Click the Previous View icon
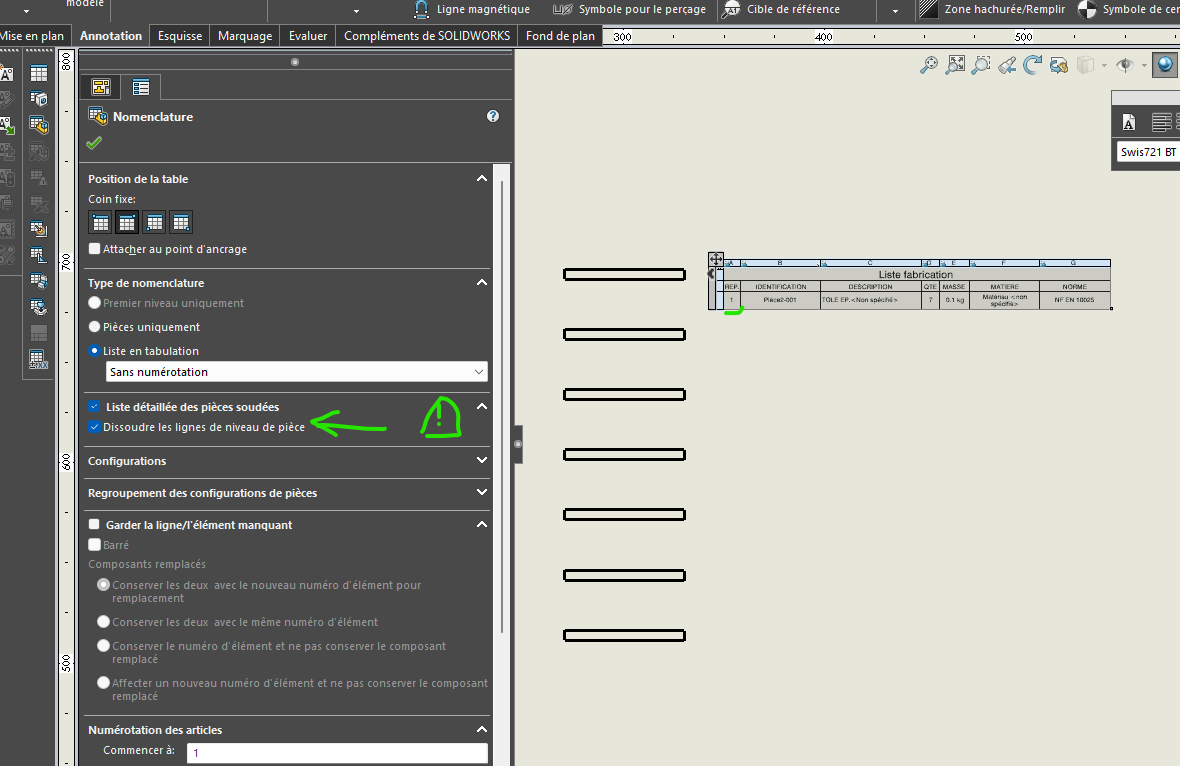 coord(1007,65)
